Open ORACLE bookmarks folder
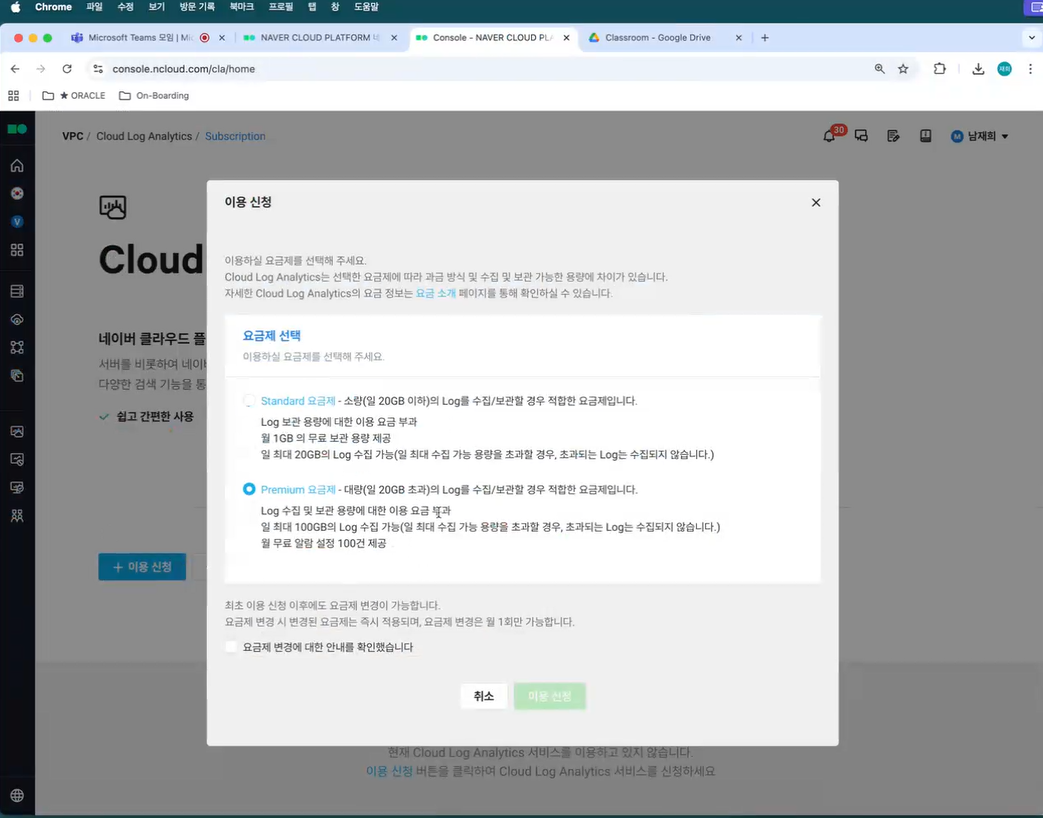The height and width of the screenshot is (818, 1043). [74, 96]
